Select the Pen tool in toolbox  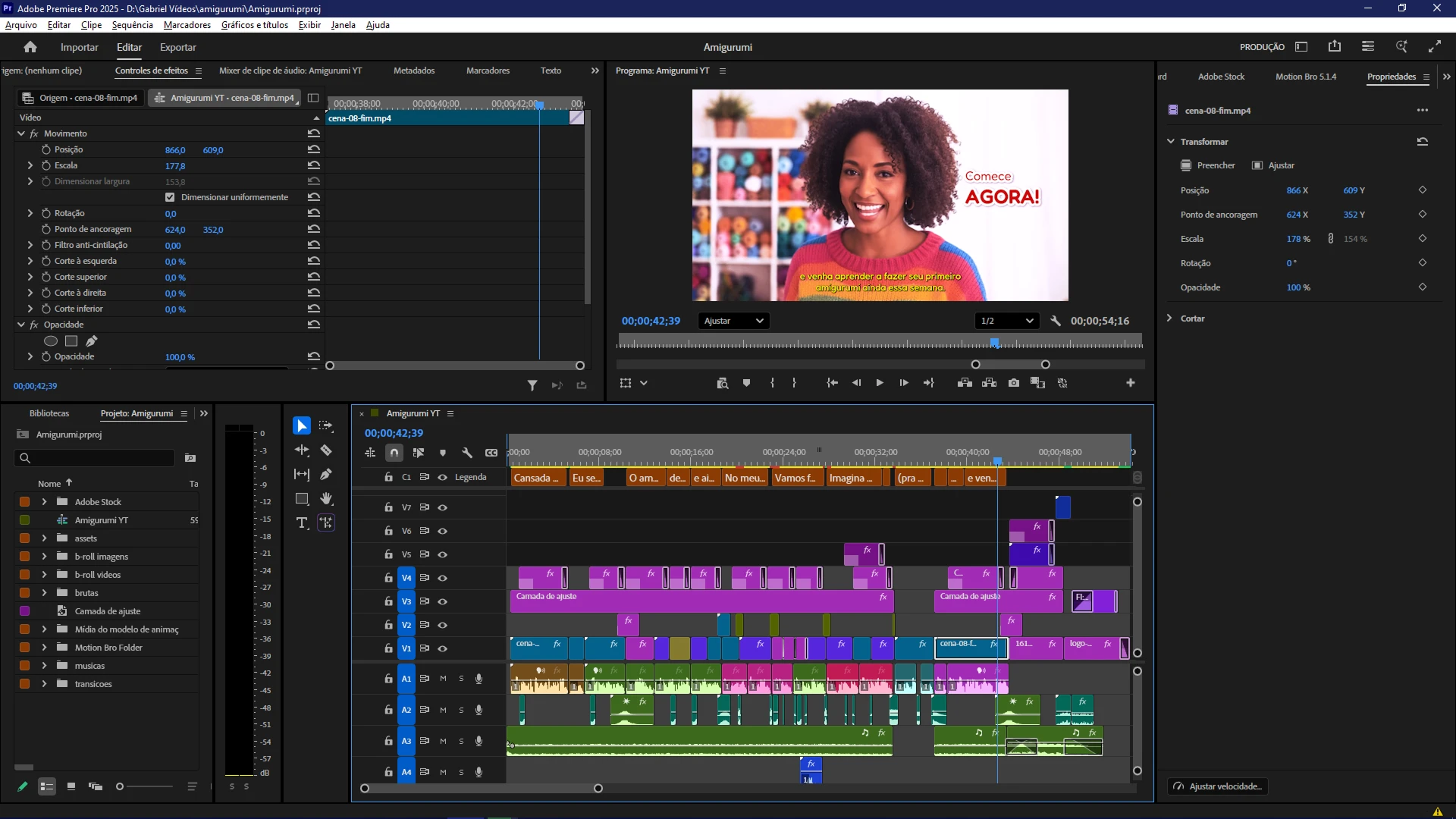326,475
